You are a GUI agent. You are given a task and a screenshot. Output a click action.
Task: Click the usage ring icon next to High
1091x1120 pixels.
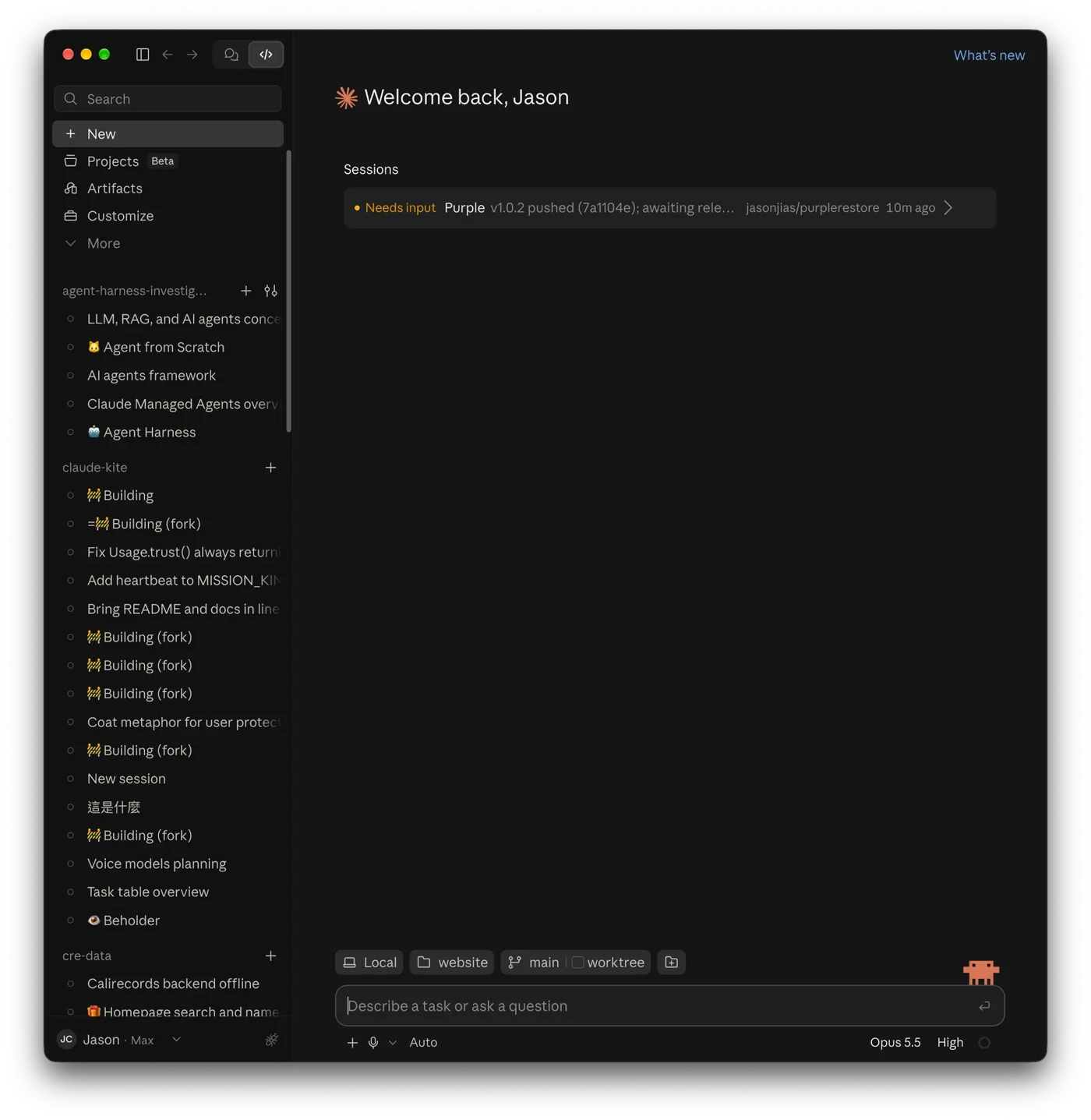984,1043
